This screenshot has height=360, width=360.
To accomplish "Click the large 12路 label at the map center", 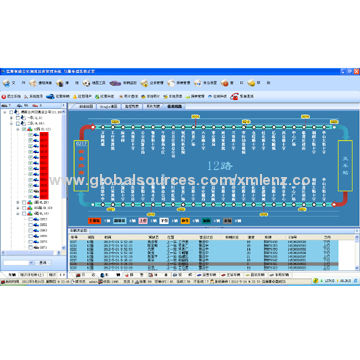I will tap(219, 165).
